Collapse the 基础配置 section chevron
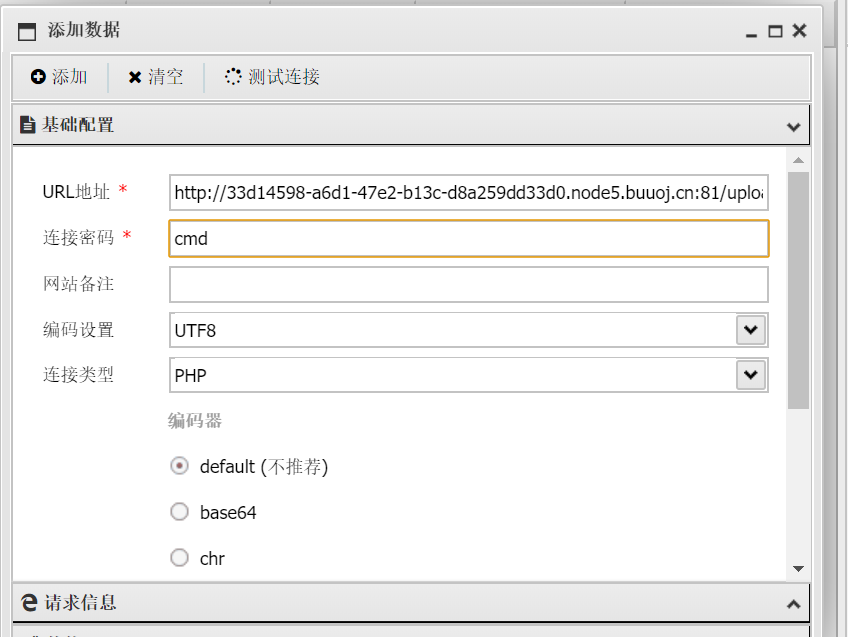This screenshot has height=637, width=848. [793, 127]
